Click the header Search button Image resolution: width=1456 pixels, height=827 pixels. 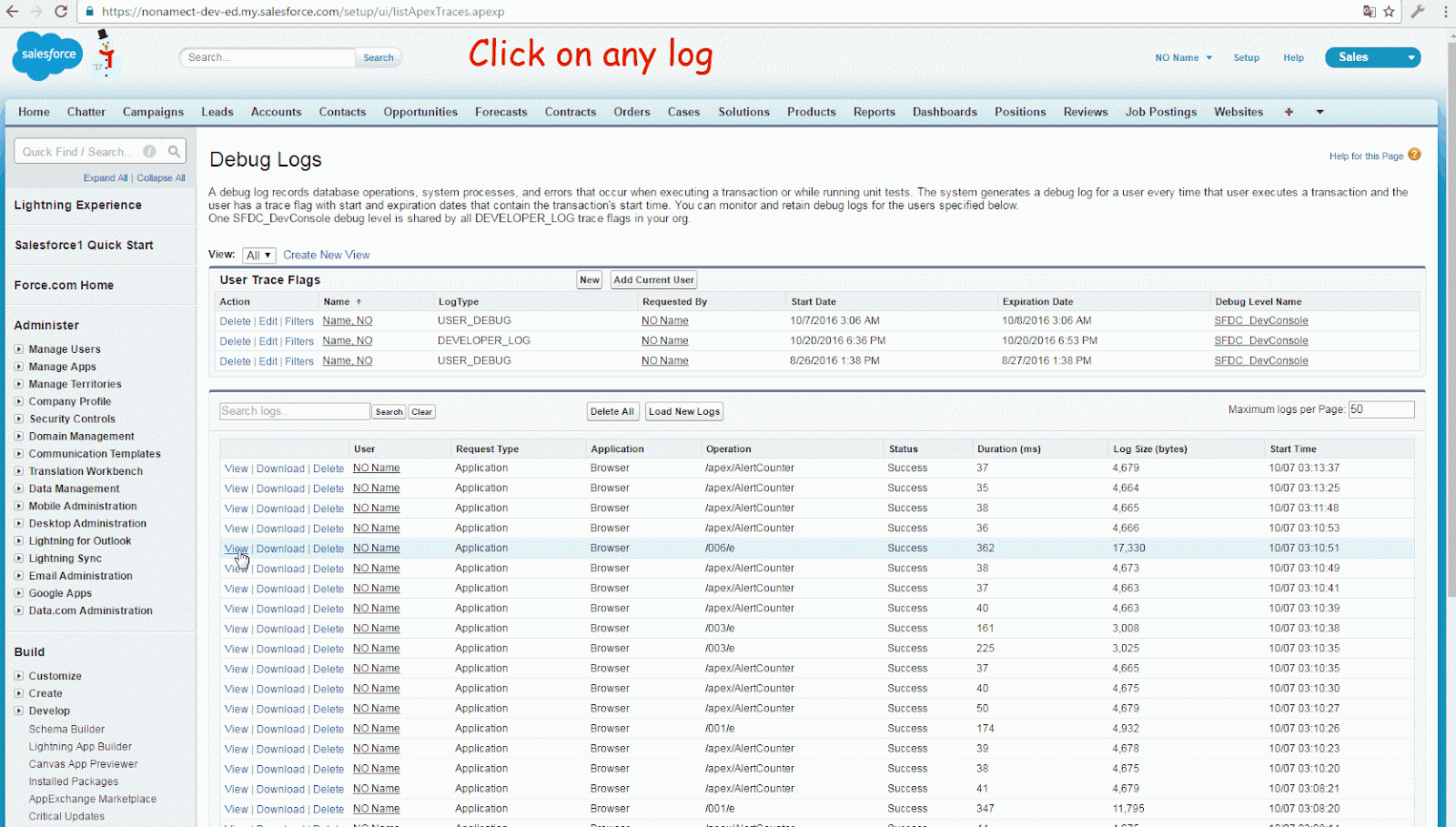coord(379,57)
